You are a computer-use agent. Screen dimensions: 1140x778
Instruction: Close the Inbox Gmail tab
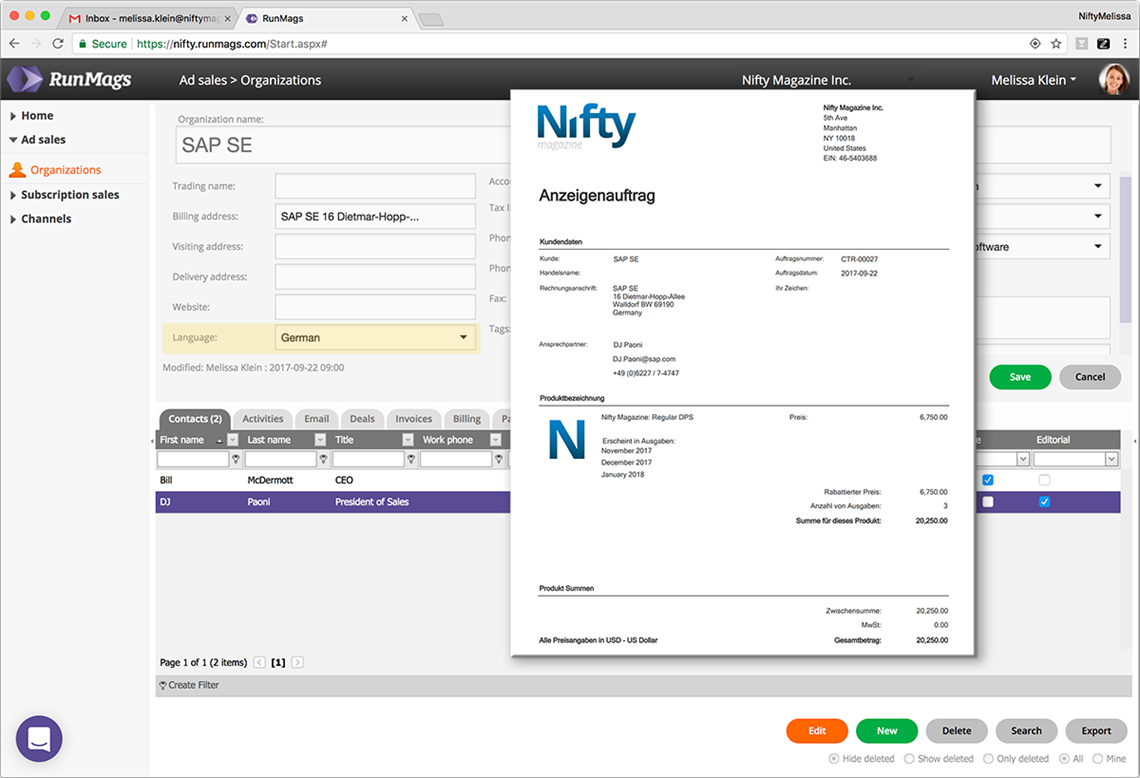228,18
